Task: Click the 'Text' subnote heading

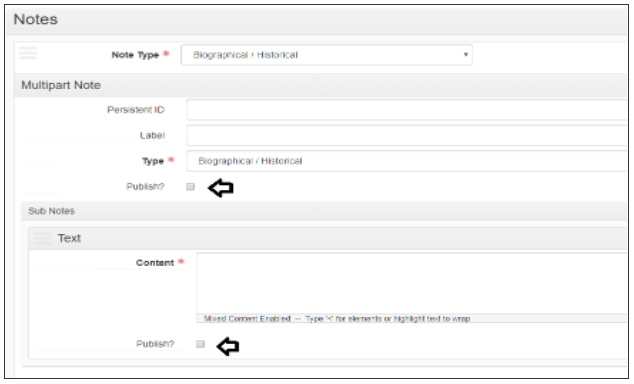Action: (x=69, y=238)
